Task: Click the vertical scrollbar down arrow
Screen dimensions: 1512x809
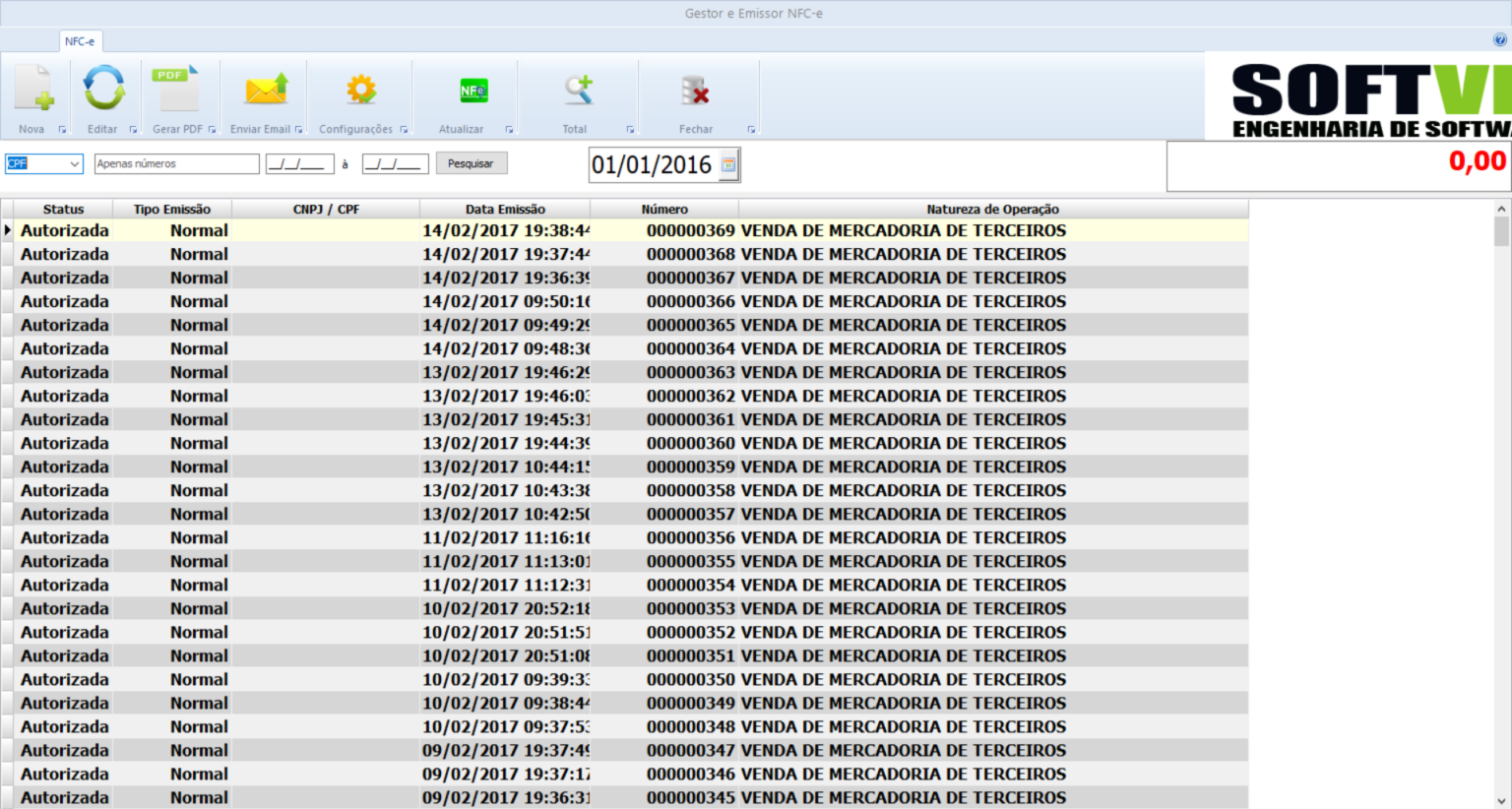Action: click(x=1501, y=801)
